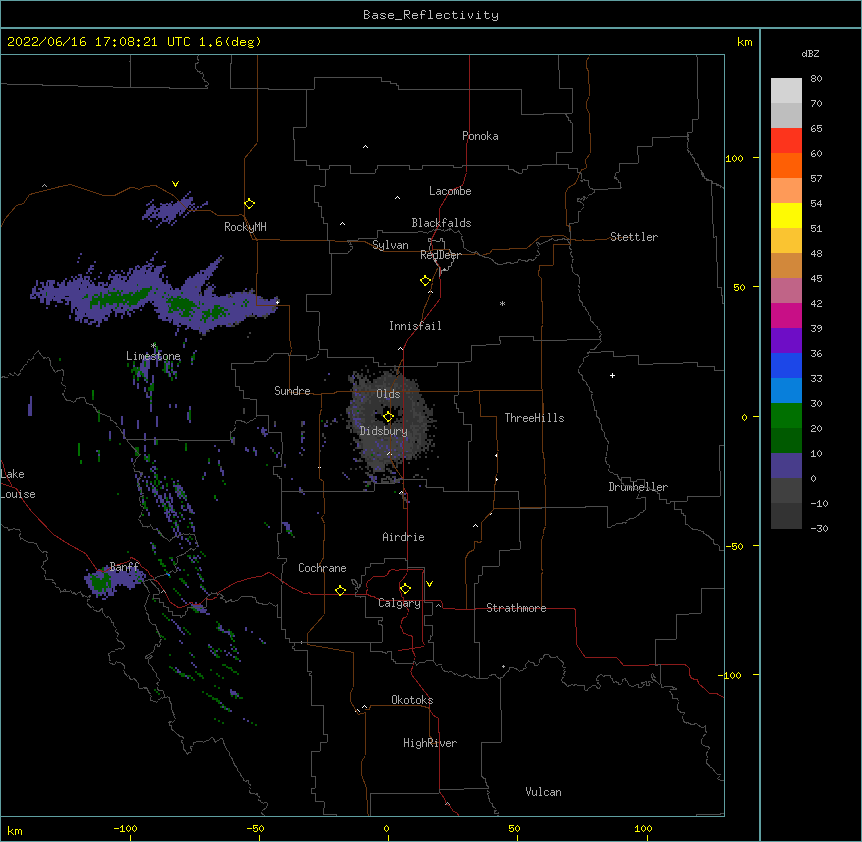Click the Didsbury label
This screenshot has height=842, width=862.
[x=384, y=431]
